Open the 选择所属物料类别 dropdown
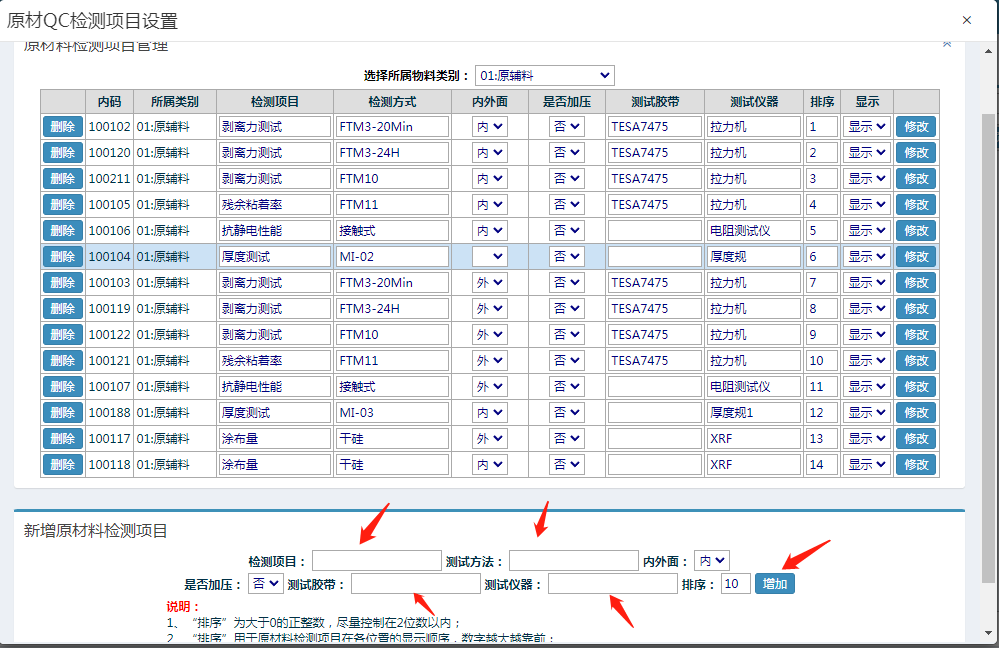999x648 pixels. 544,76
